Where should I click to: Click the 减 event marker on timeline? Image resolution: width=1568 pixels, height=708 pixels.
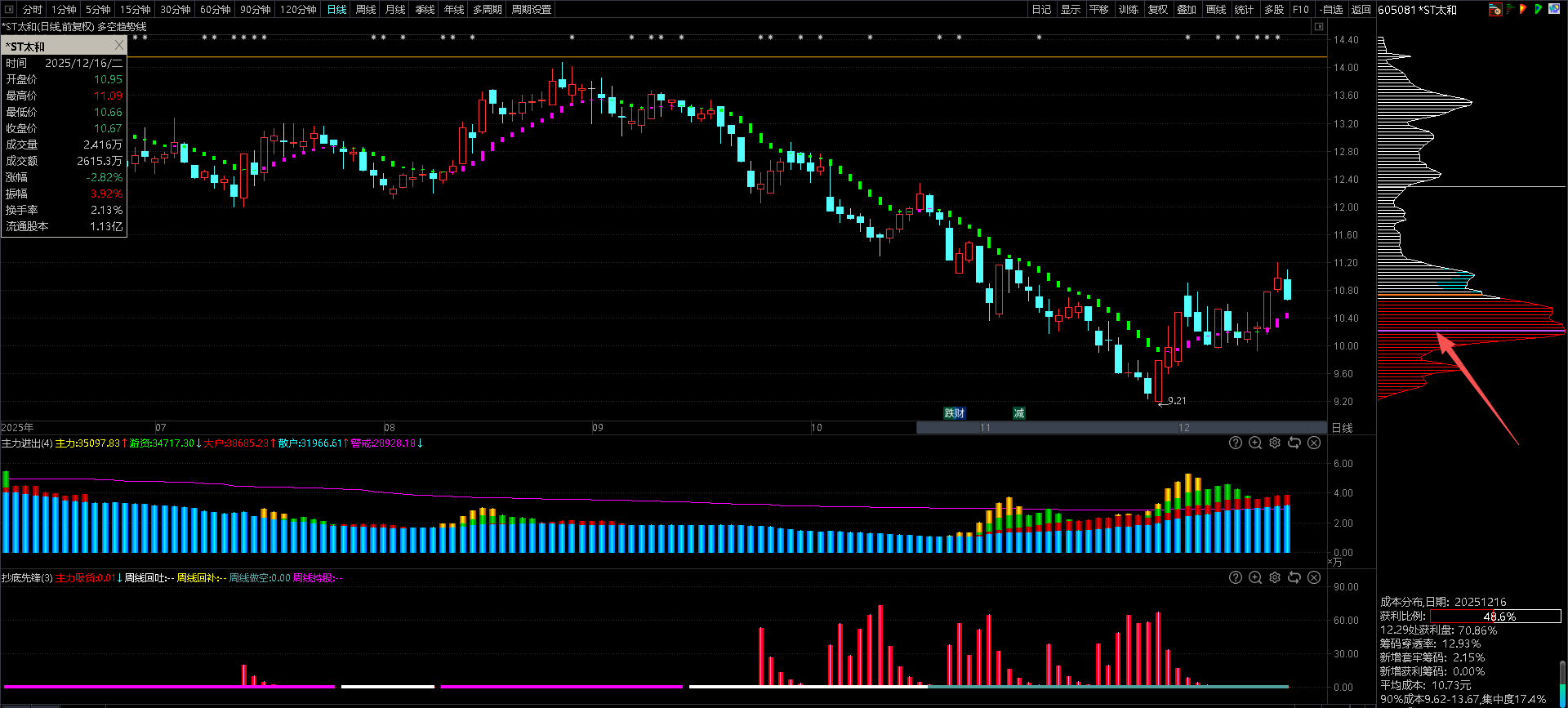coord(1018,413)
